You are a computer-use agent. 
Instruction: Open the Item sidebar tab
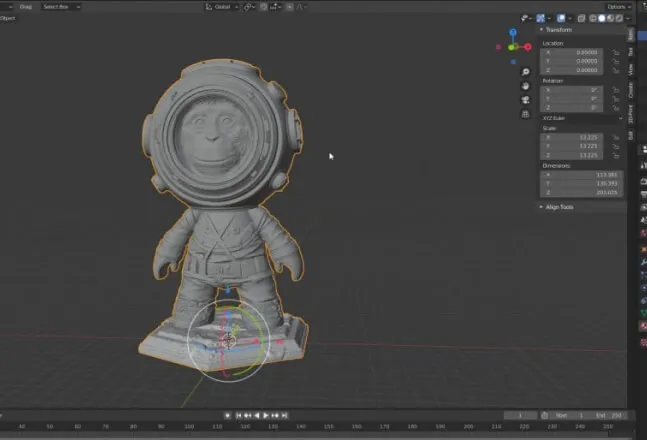[x=630, y=35]
